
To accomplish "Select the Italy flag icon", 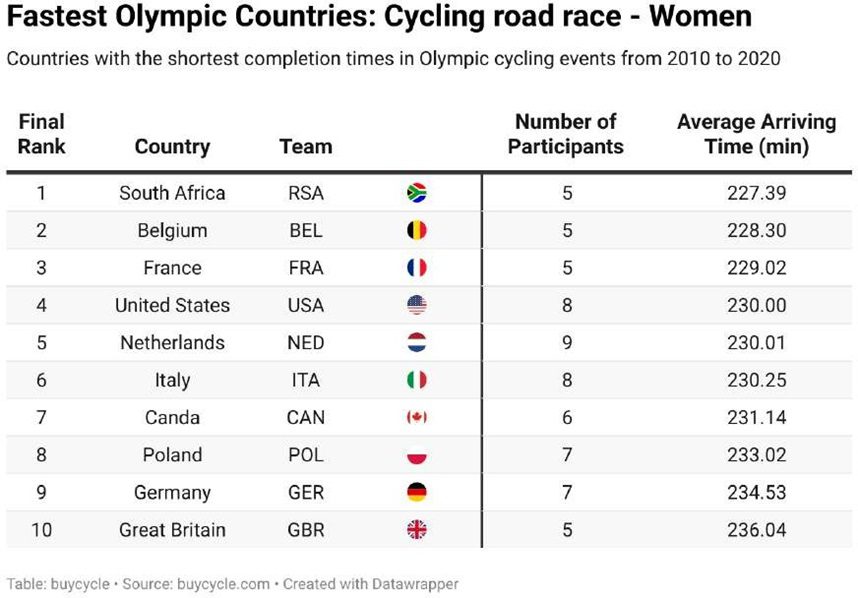I will tap(417, 380).
